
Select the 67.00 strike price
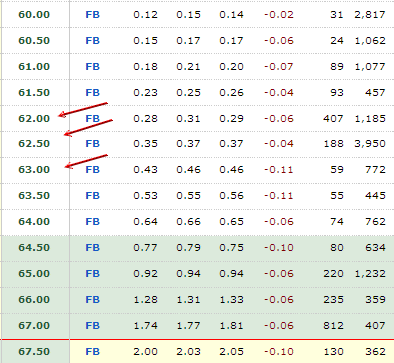tap(34, 326)
